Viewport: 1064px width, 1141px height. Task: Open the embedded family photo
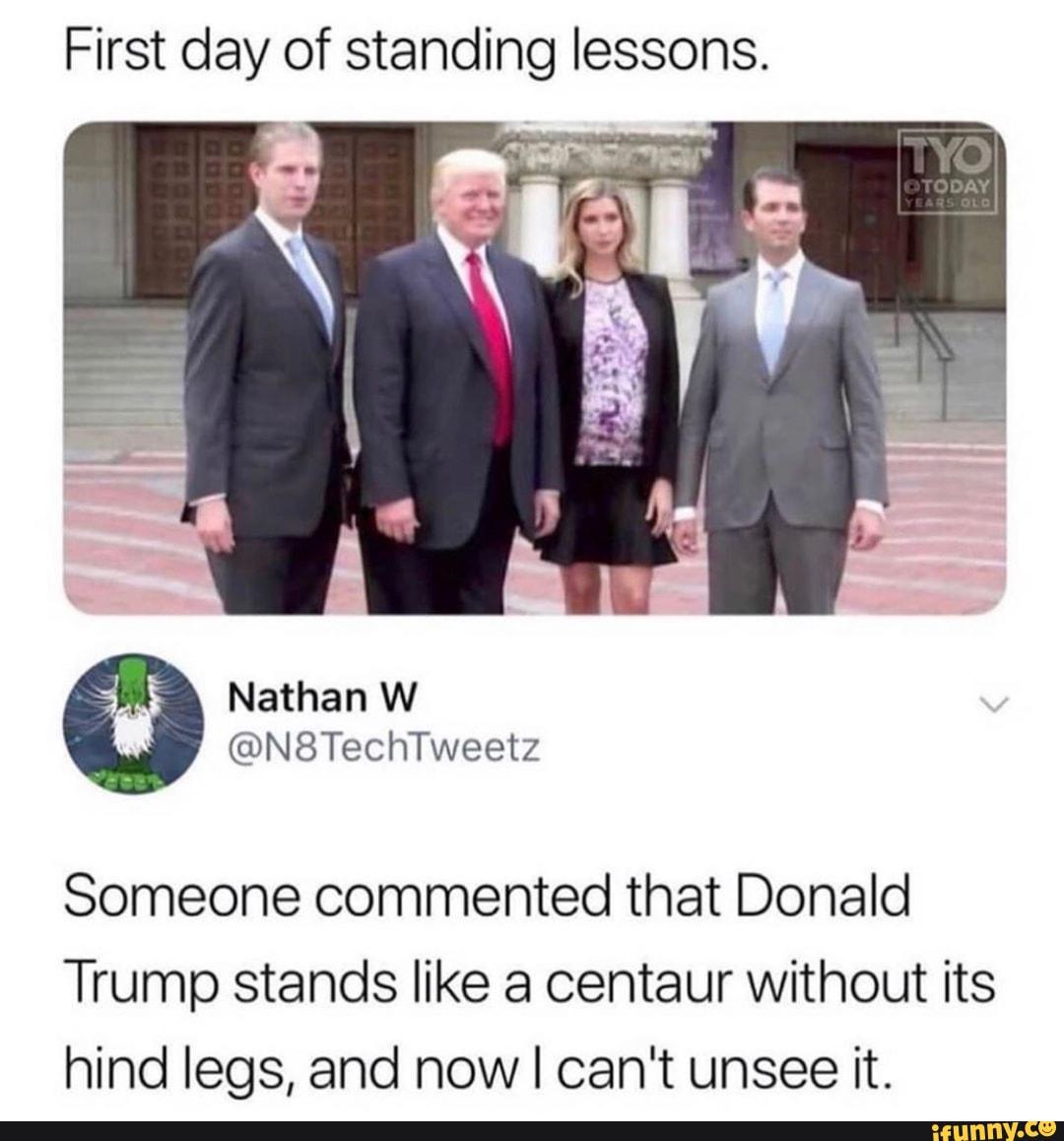534,369
